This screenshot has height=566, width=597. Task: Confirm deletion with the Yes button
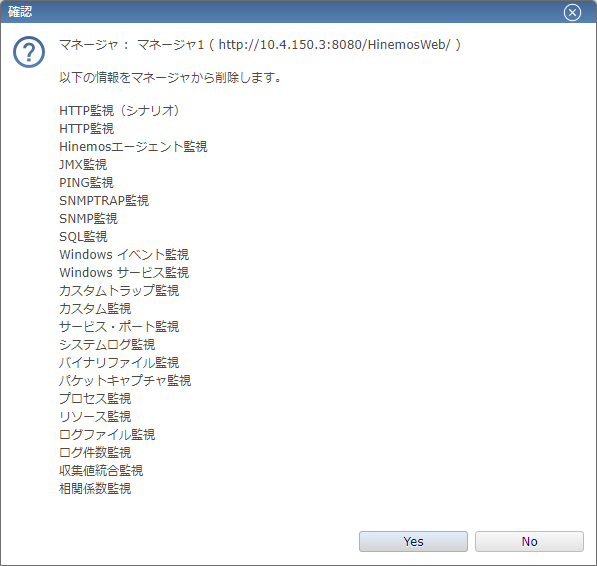(x=413, y=541)
